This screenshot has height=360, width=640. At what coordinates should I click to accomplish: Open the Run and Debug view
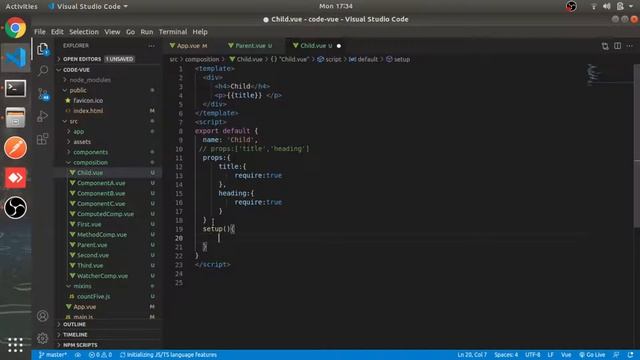(42, 116)
